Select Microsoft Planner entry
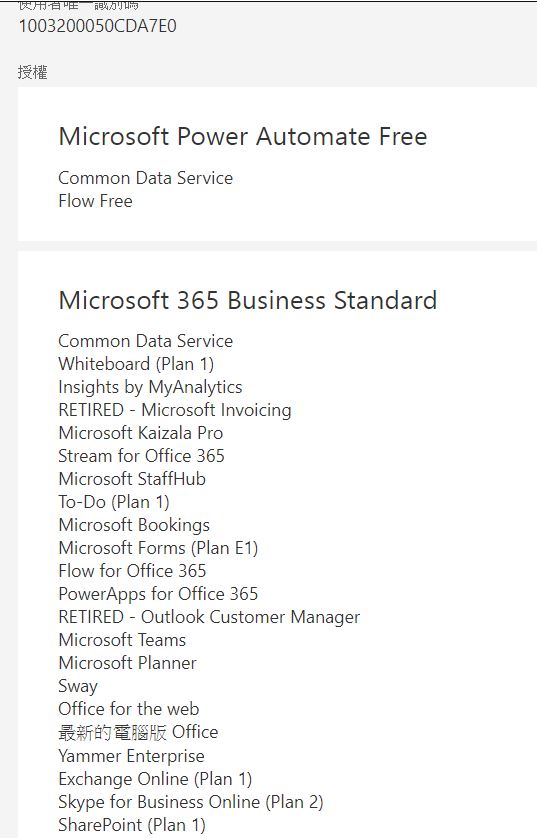 pyautogui.click(x=128, y=663)
